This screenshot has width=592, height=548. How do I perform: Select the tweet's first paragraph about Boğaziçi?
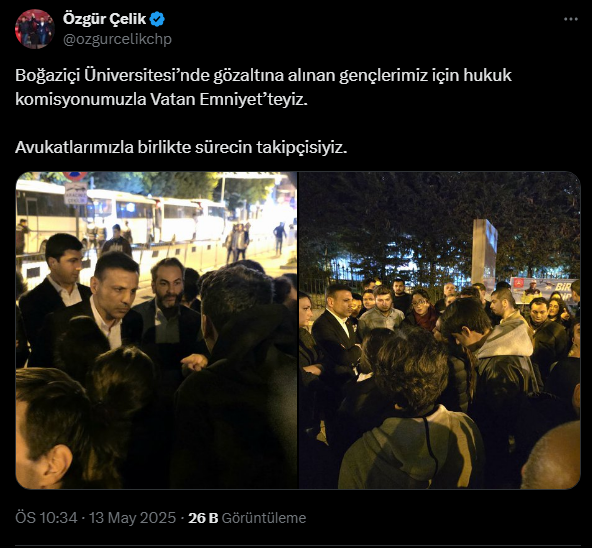point(263,87)
